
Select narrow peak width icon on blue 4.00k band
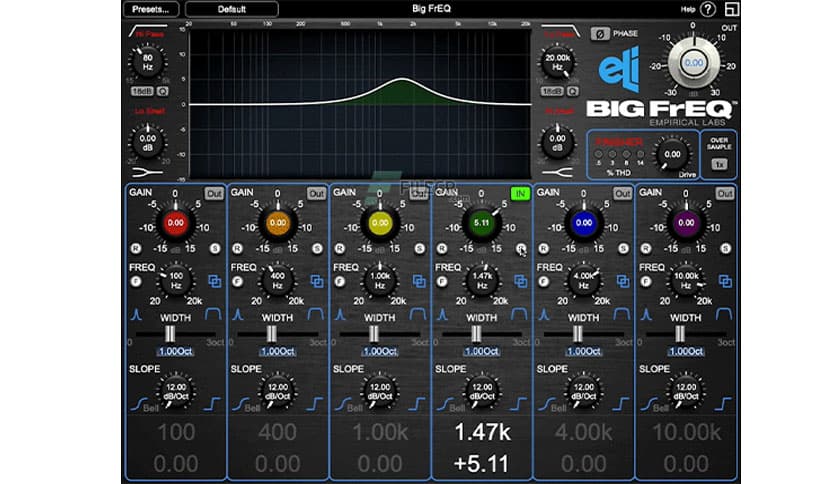[x=544, y=314]
